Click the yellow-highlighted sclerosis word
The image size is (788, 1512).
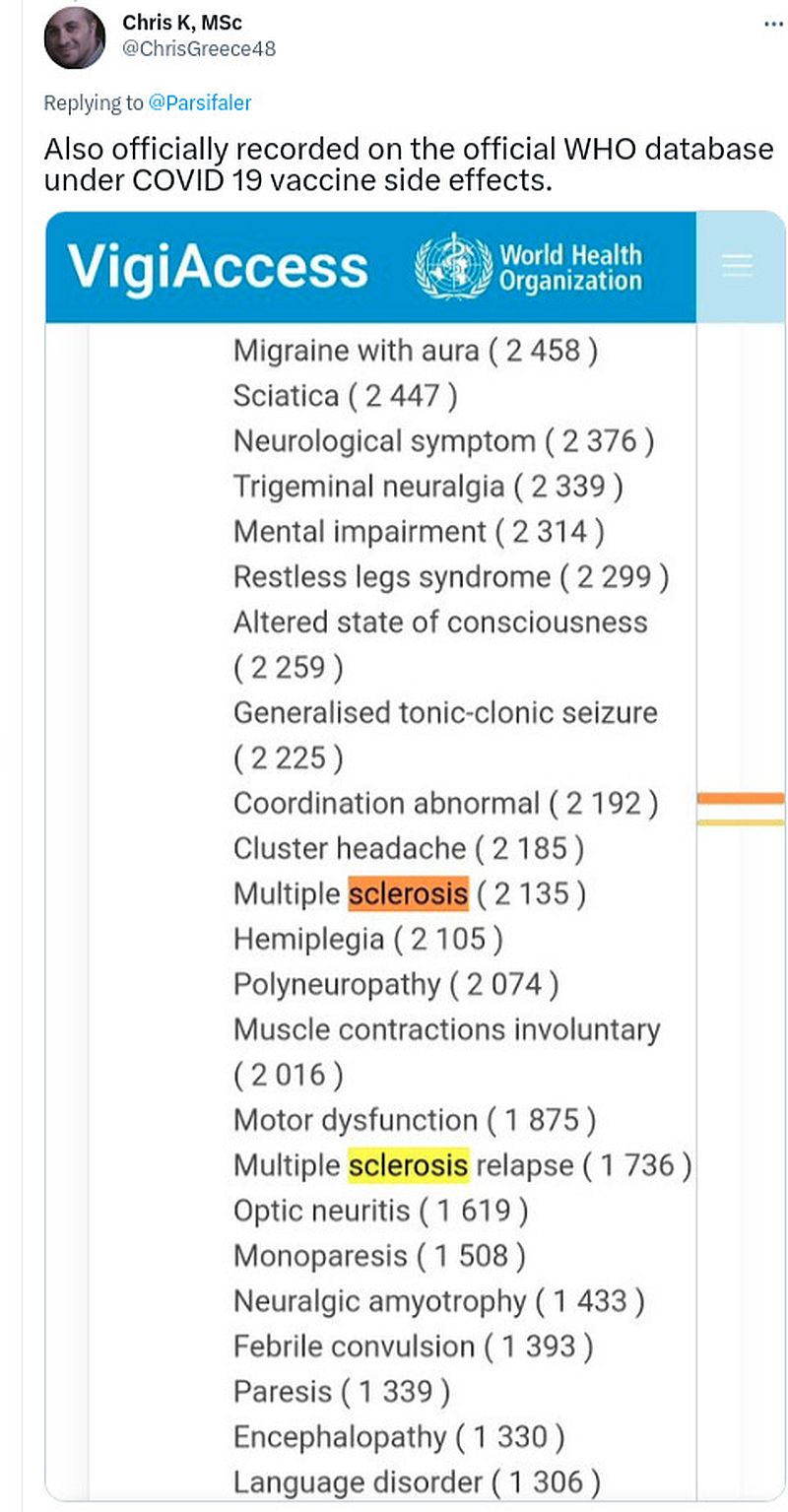click(x=409, y=1165)
